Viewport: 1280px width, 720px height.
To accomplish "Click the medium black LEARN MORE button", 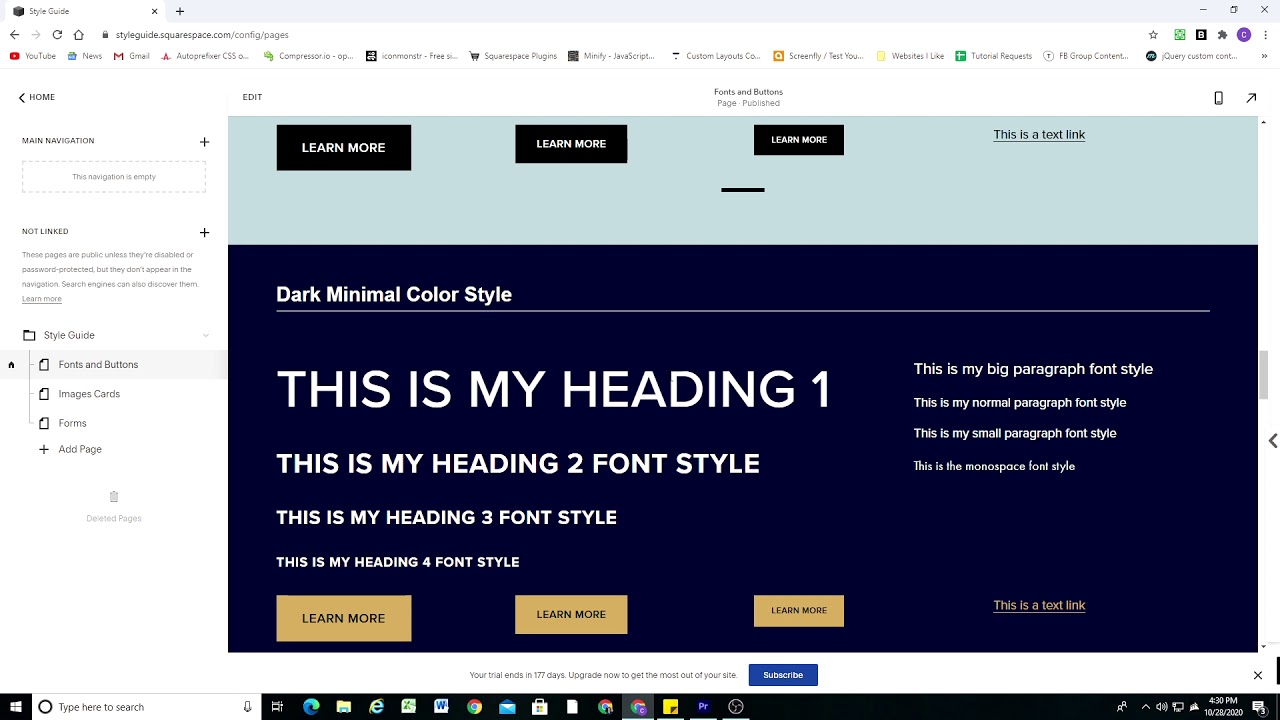I will pos(571,144).
